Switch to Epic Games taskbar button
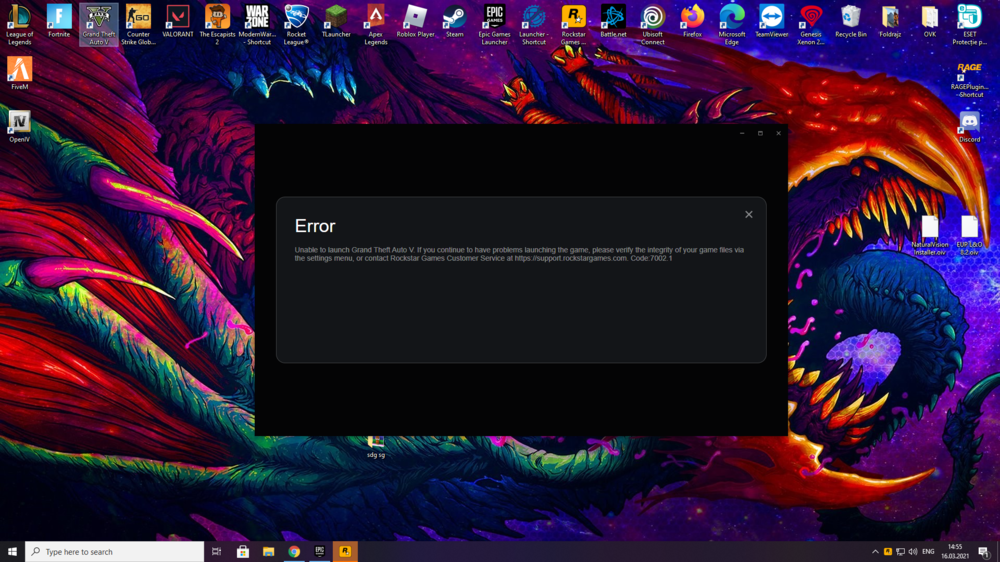The image size is (1000, 562). 320,551
